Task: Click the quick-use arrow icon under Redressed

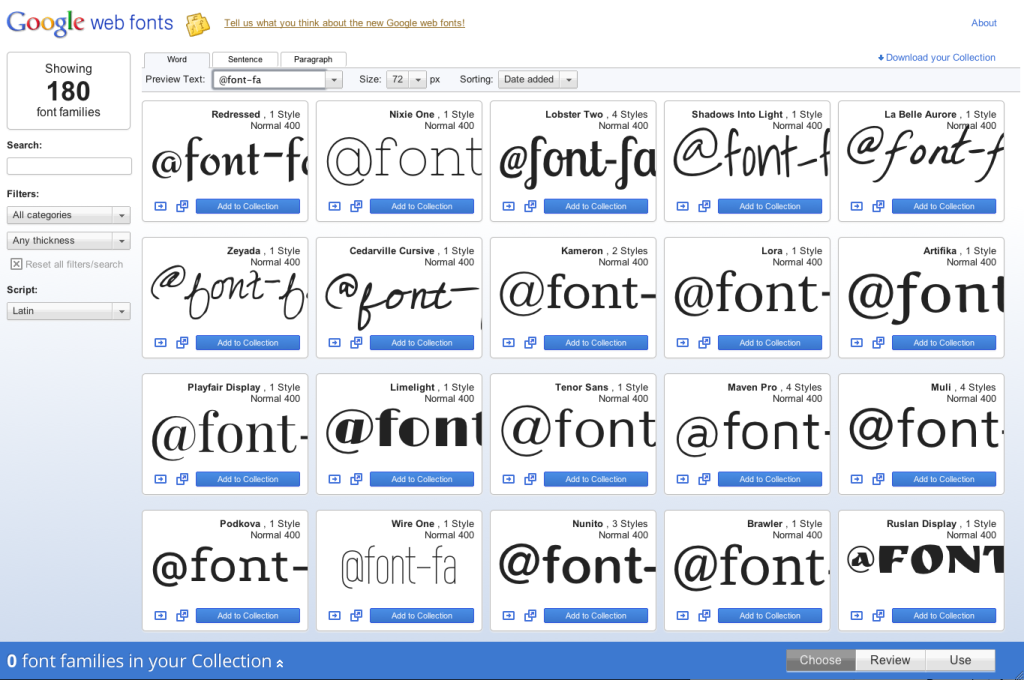Action: tap(161, 206)
